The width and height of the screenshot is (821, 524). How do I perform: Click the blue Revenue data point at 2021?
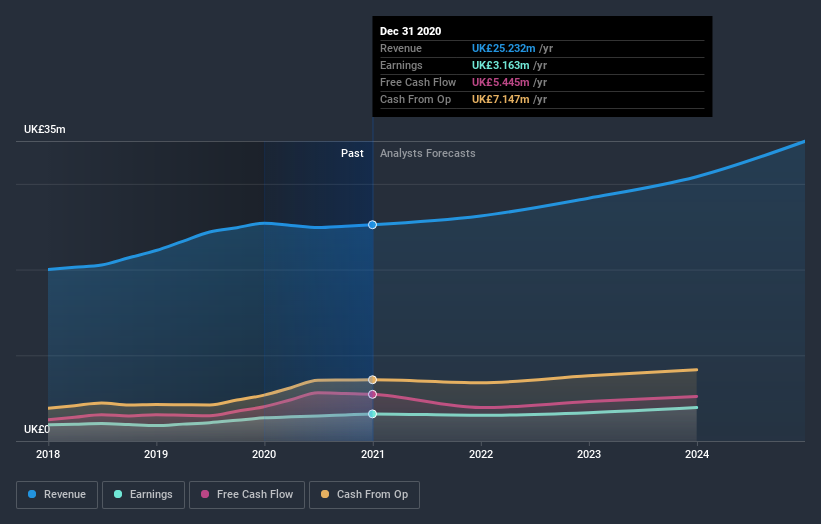point(372,225)
